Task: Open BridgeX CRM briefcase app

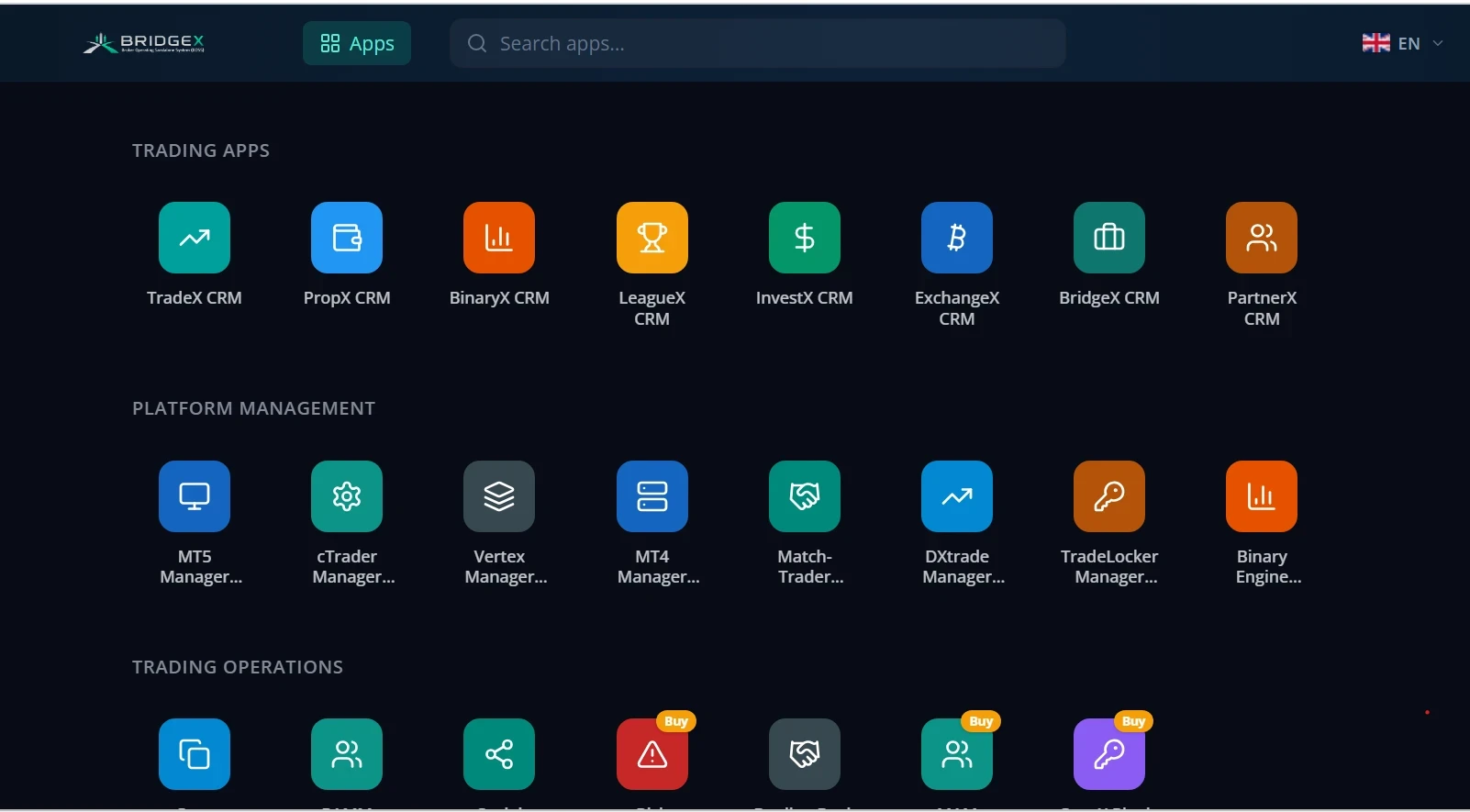Action: (x=1109, y=238)
